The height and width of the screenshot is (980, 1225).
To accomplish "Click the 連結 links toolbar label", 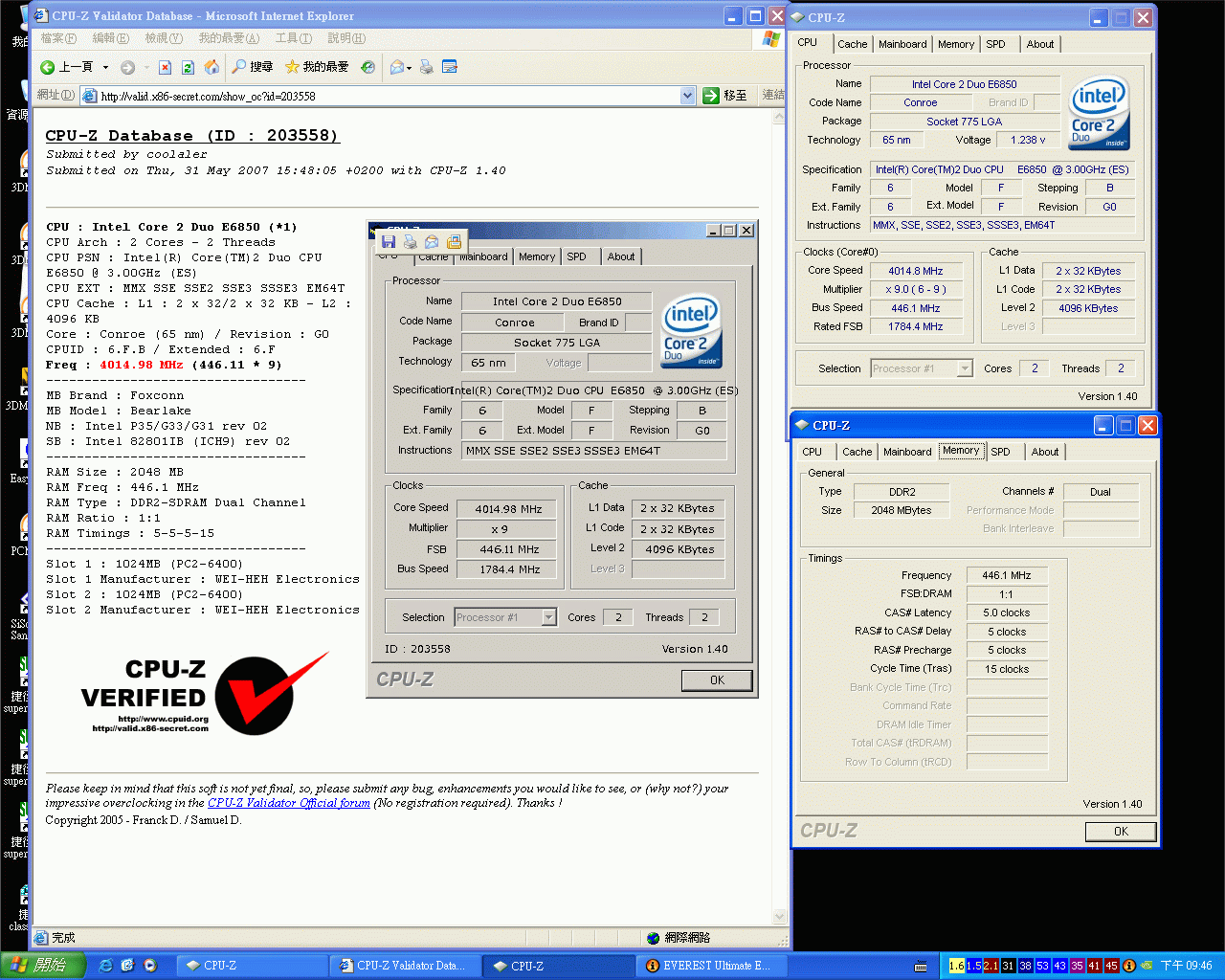I will click(x=773, y=95).
